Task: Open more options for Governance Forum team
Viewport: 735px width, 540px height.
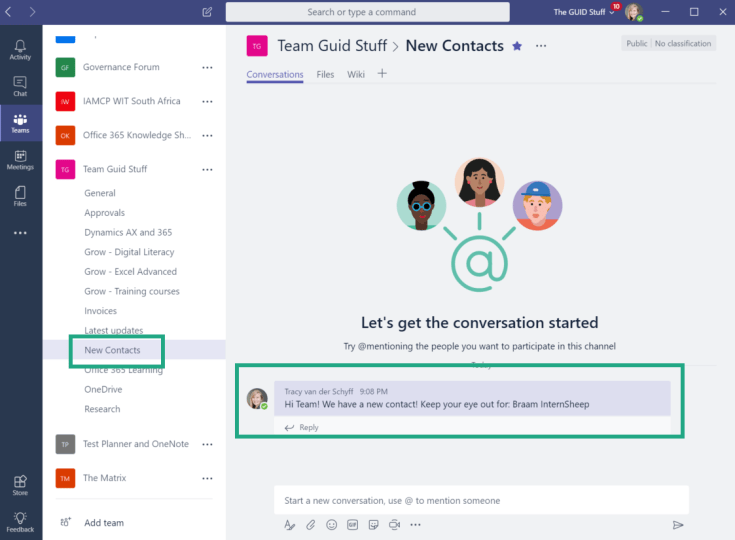Action: [207, 67]
